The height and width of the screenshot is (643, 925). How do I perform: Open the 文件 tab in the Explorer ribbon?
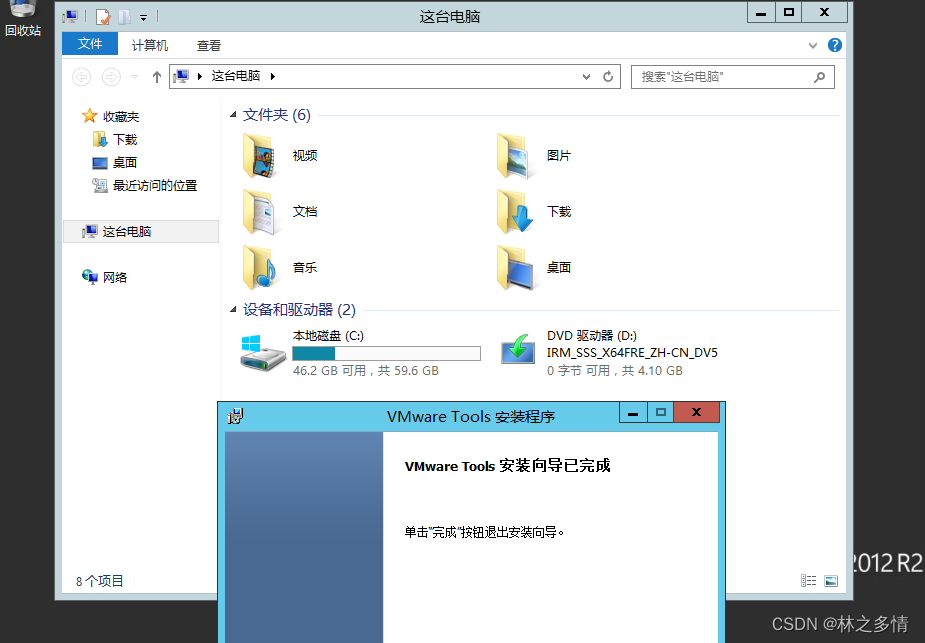tap(90, 44)
